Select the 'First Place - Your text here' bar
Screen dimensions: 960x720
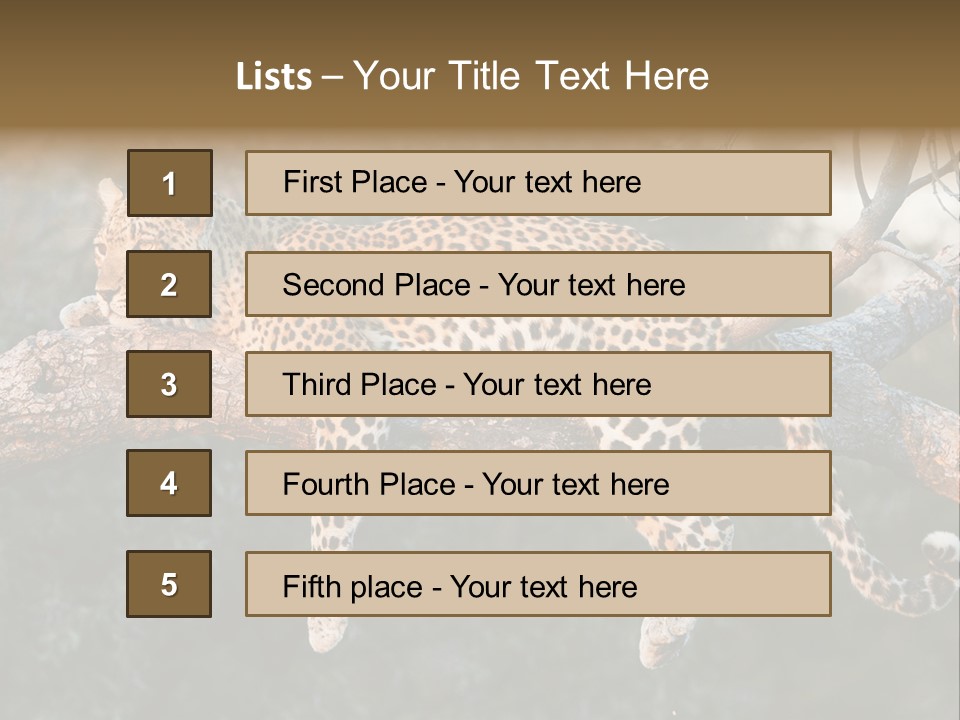[x=538, y=183]
